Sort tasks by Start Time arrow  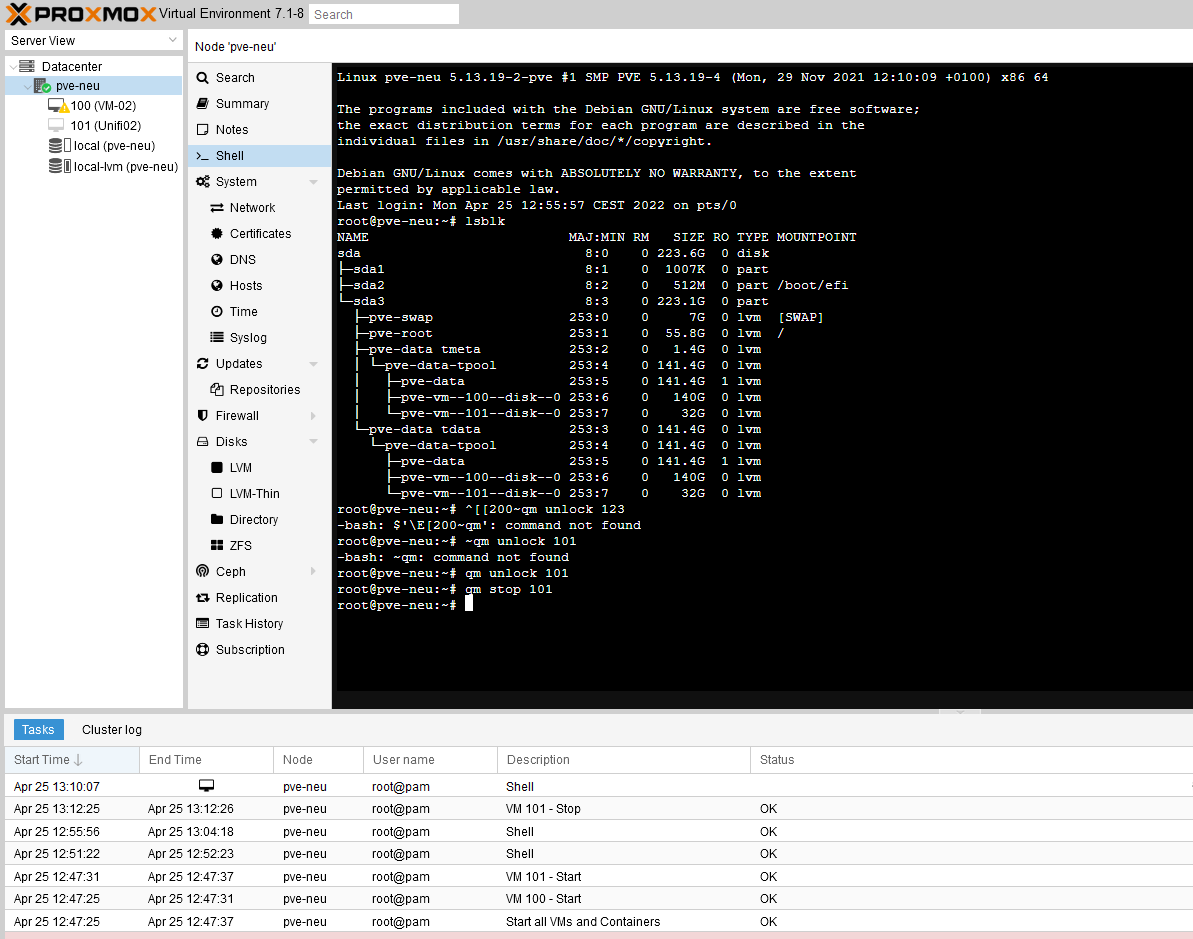click(x=78, y=759)
